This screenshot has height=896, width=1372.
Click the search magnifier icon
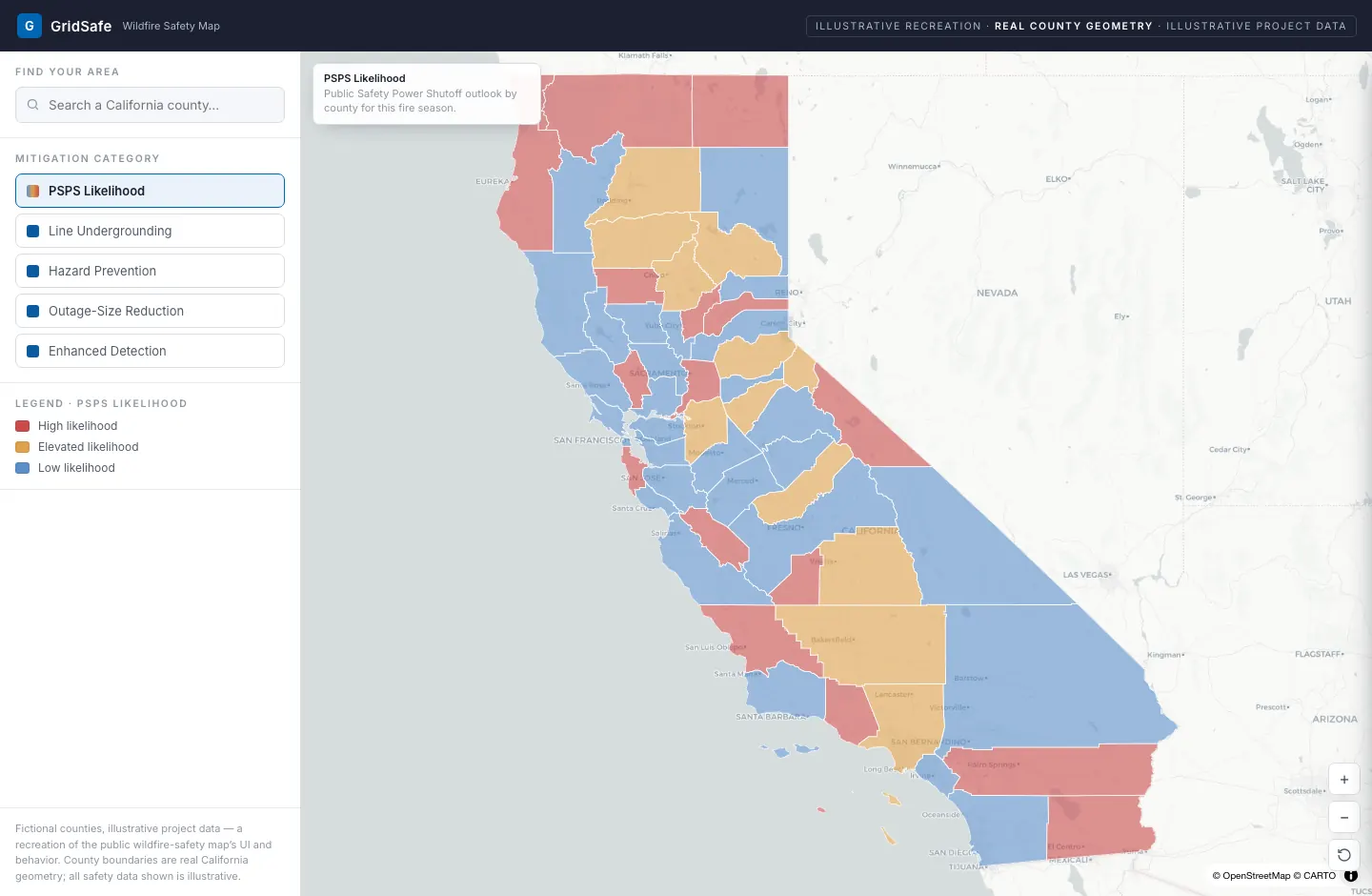point(33,105)
